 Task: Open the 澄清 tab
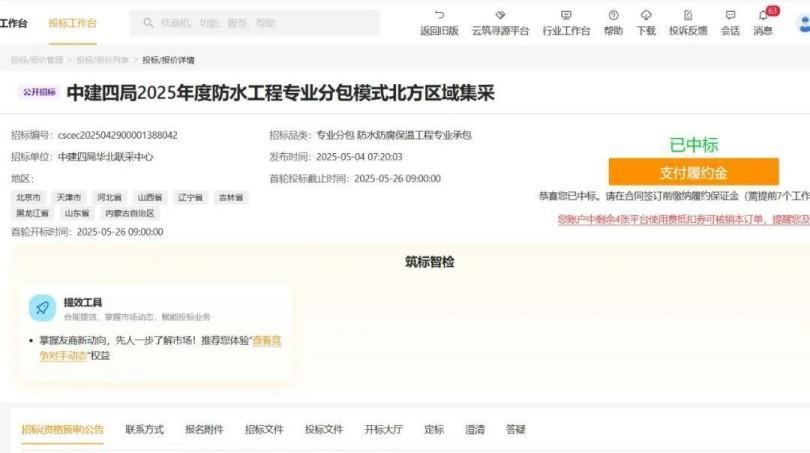tap(474, 429)
